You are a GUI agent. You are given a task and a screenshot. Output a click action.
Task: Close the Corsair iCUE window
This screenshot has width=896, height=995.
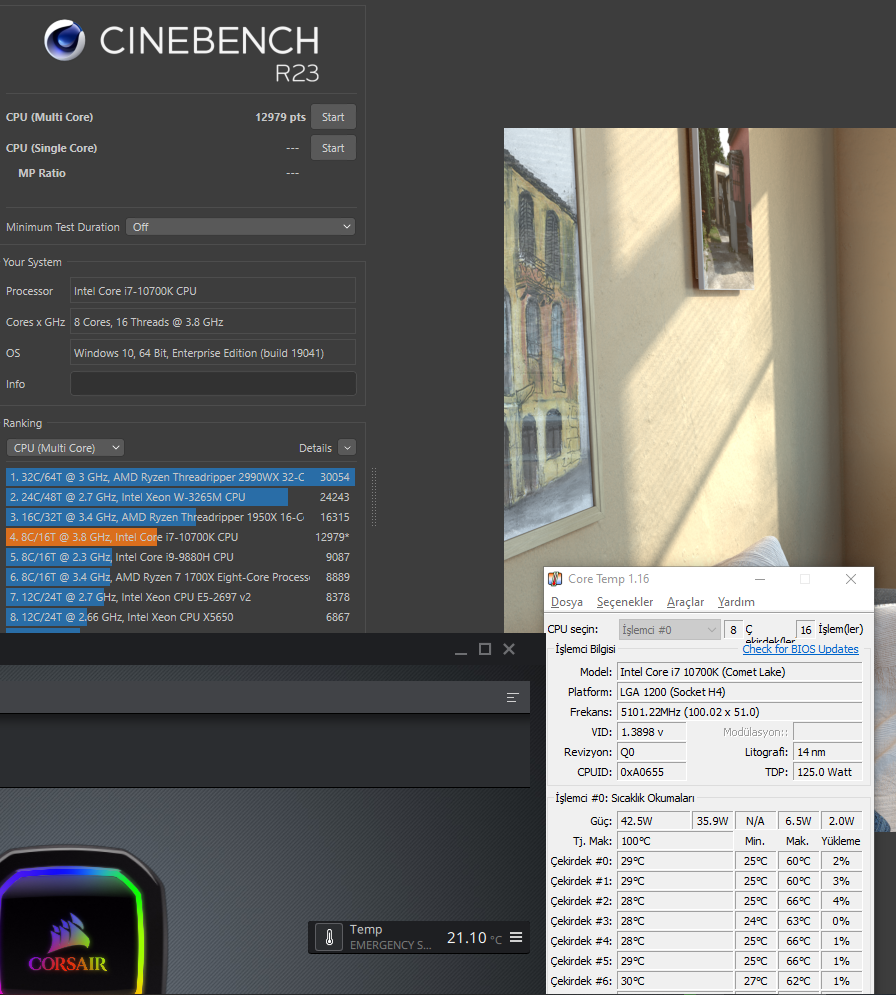click(509, 649)
